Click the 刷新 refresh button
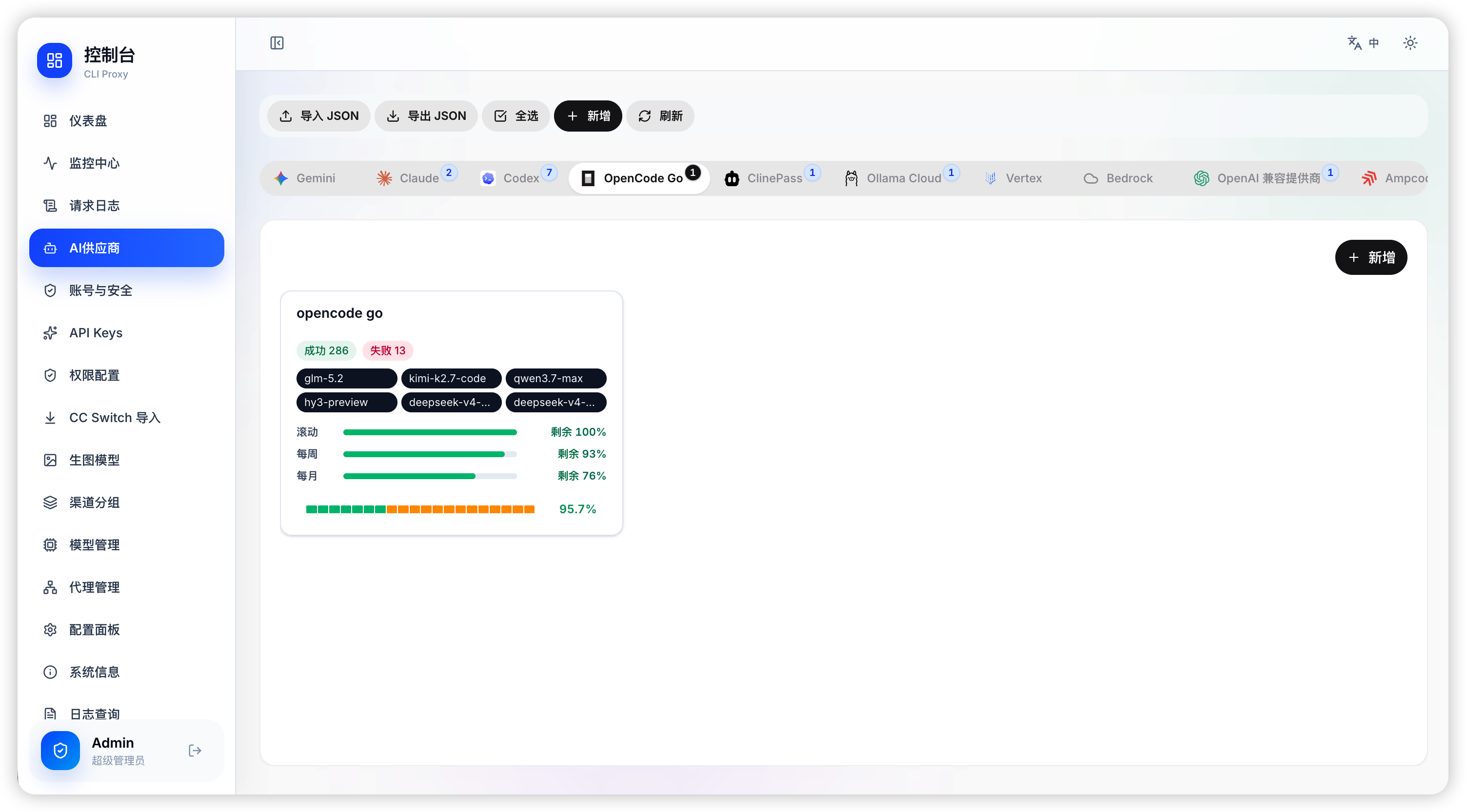The image size is (1466, 812). tap(660, 116)
